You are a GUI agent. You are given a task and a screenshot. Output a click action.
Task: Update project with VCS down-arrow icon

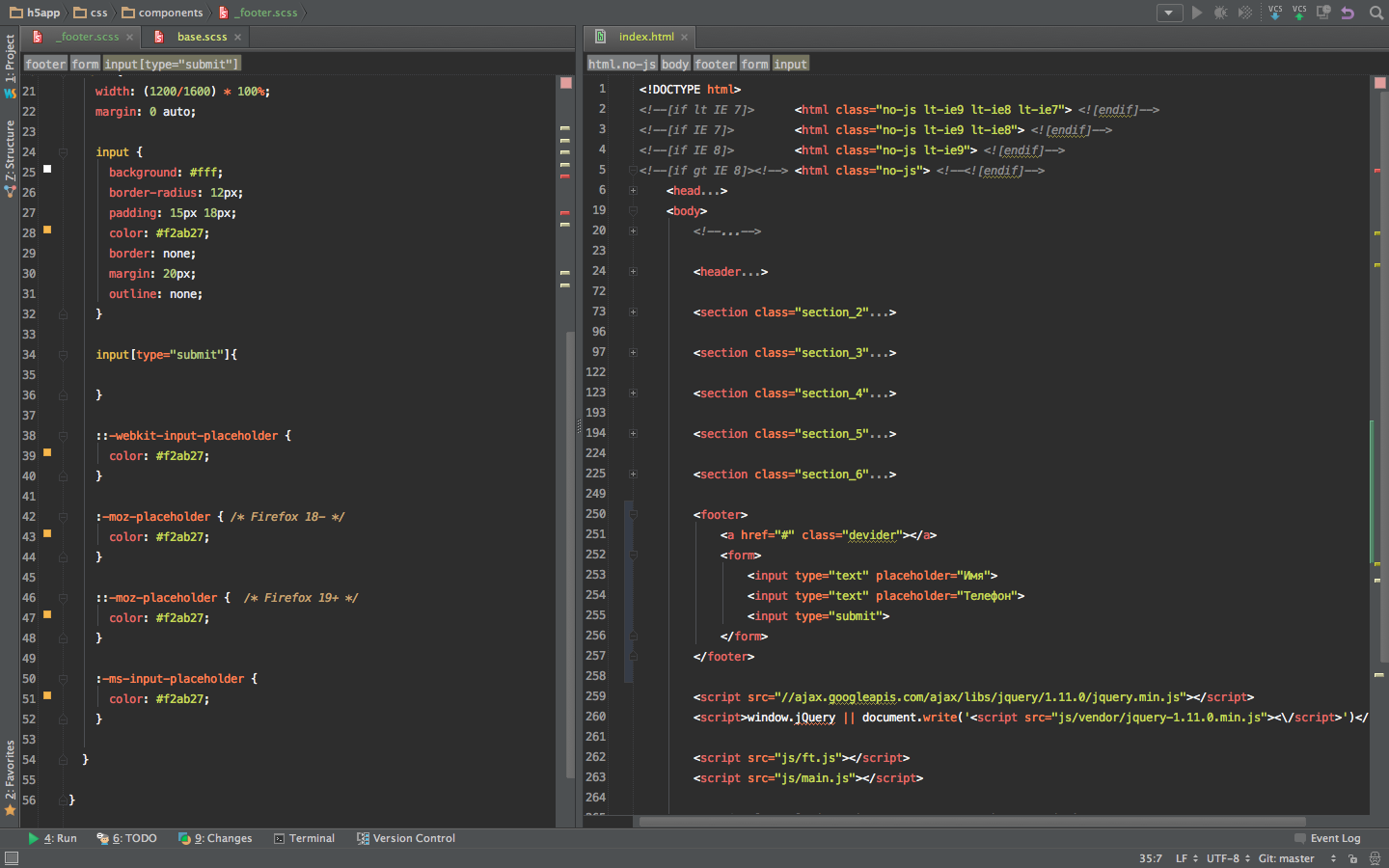[1275, 13]
